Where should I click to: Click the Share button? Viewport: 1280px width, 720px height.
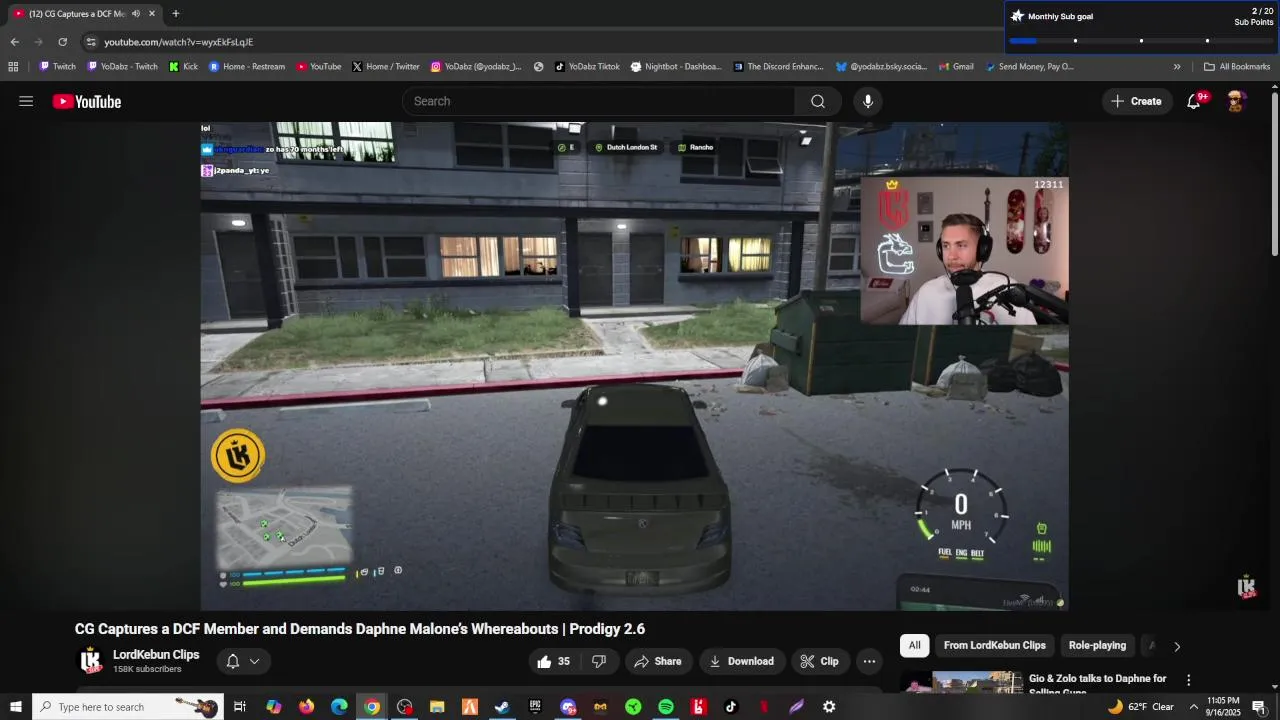pos(658,661)
